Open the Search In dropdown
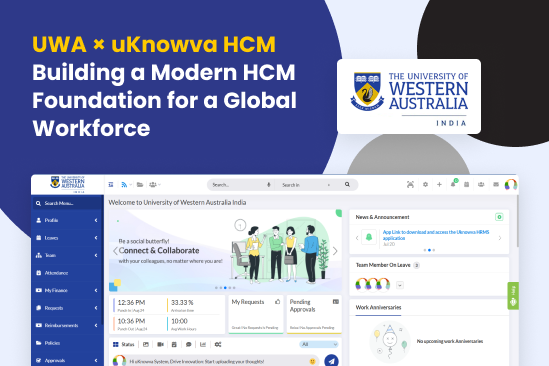 coord(306,185)
